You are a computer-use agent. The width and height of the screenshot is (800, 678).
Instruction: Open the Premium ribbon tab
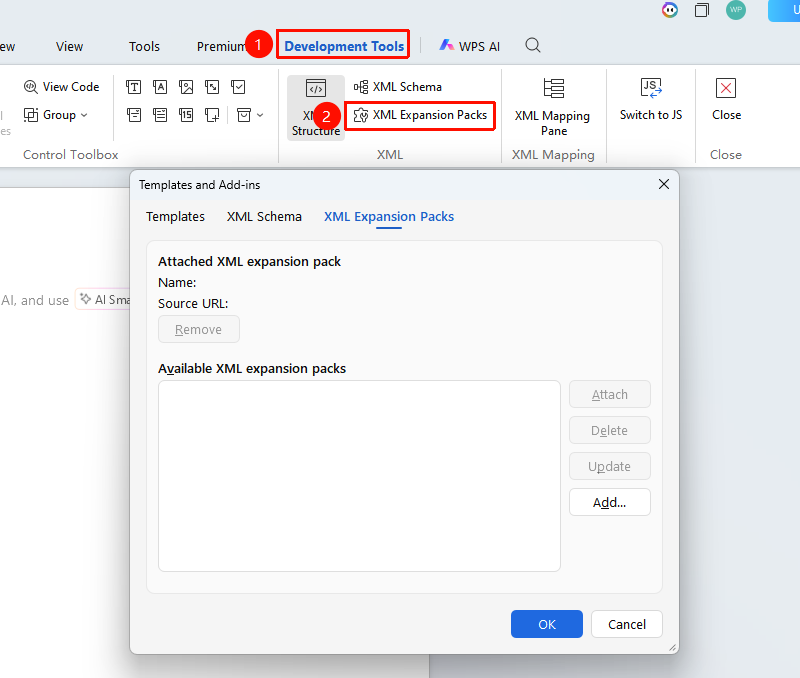[x=221, y=46]
